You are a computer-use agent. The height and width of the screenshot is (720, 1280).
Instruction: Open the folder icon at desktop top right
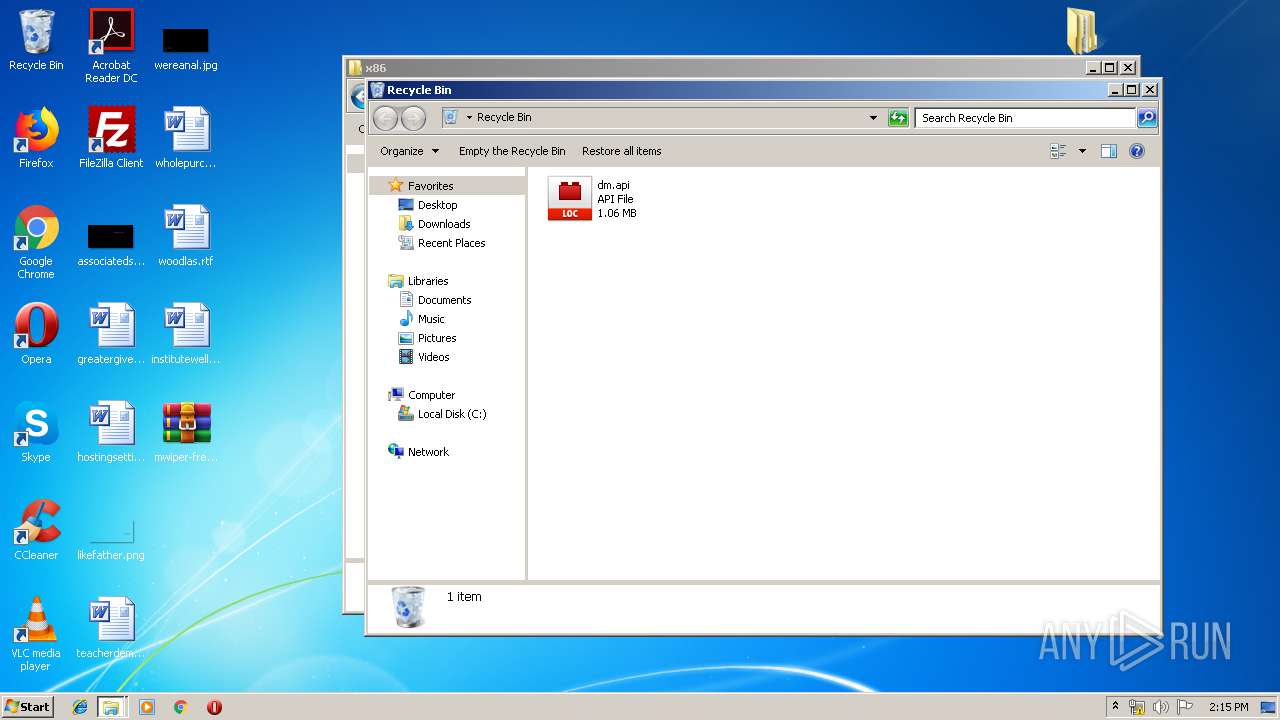[1082, 30]
